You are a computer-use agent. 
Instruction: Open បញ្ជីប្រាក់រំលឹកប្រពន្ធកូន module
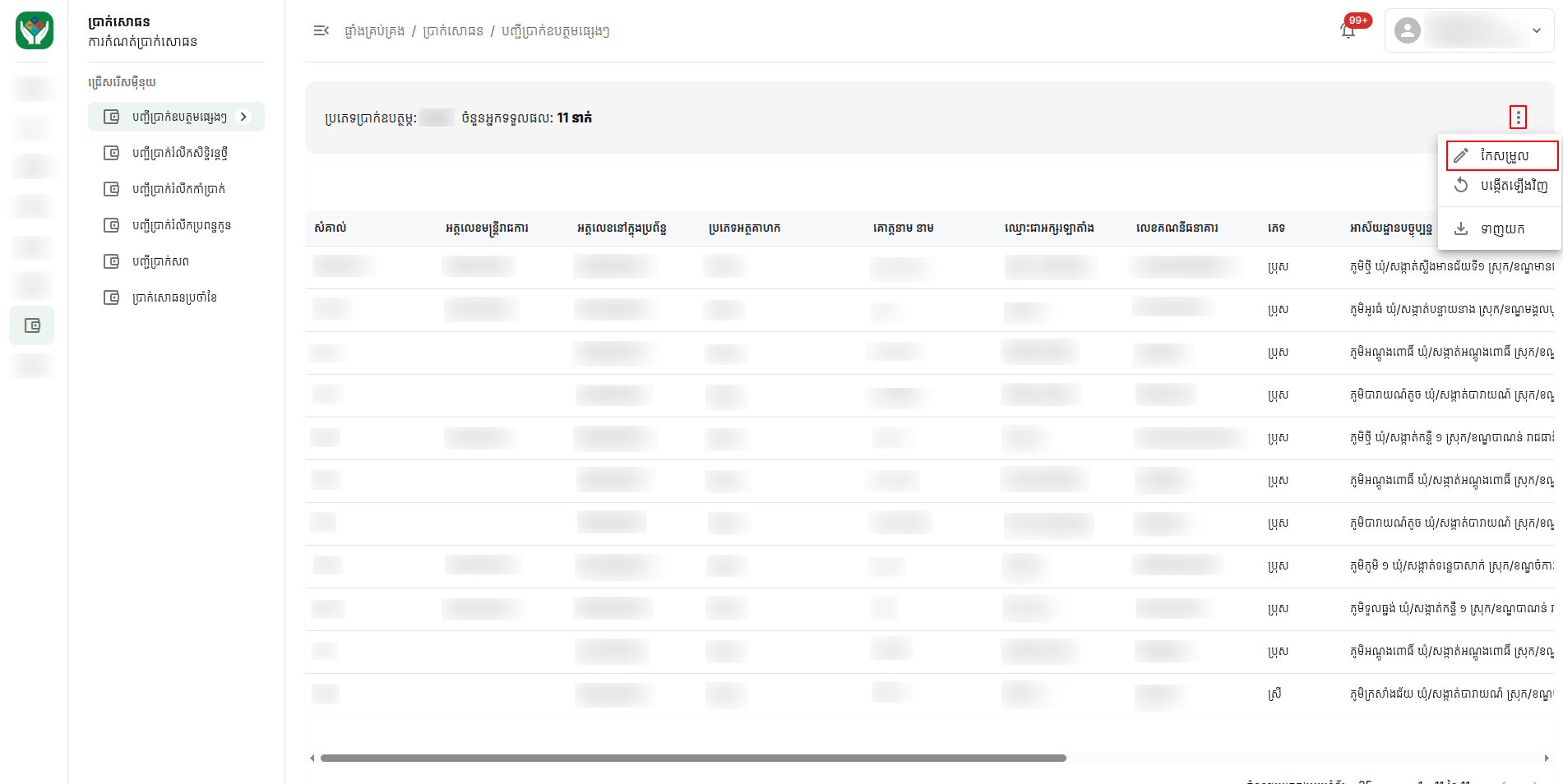click(176, 225)
